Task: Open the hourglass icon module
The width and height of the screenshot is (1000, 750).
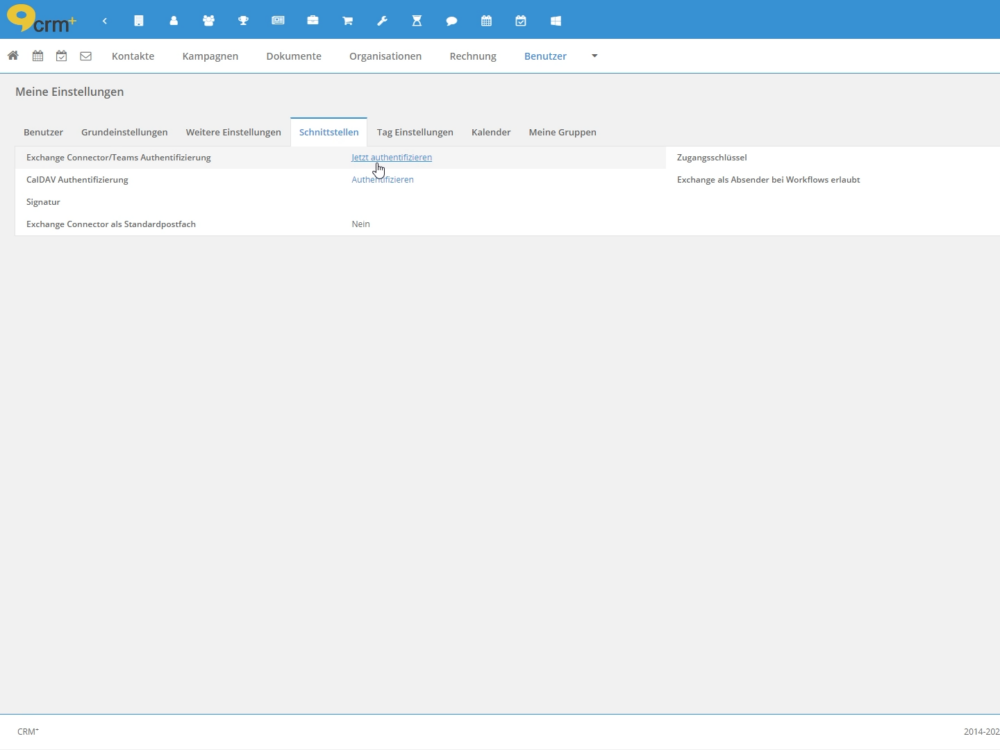Action: 417,21
